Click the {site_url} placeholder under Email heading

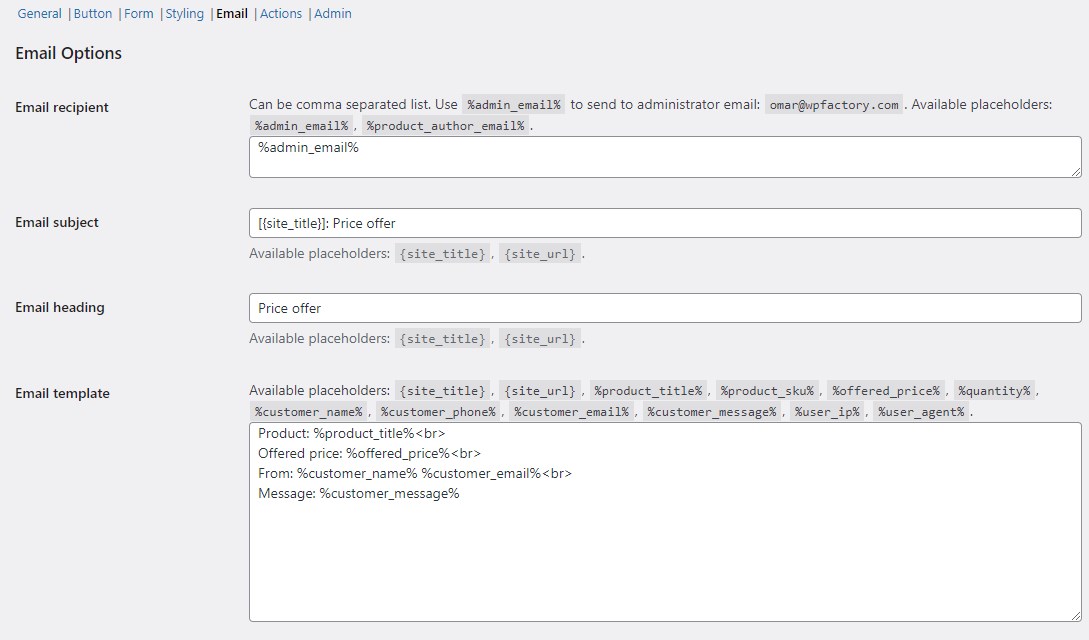click(540, 338)
